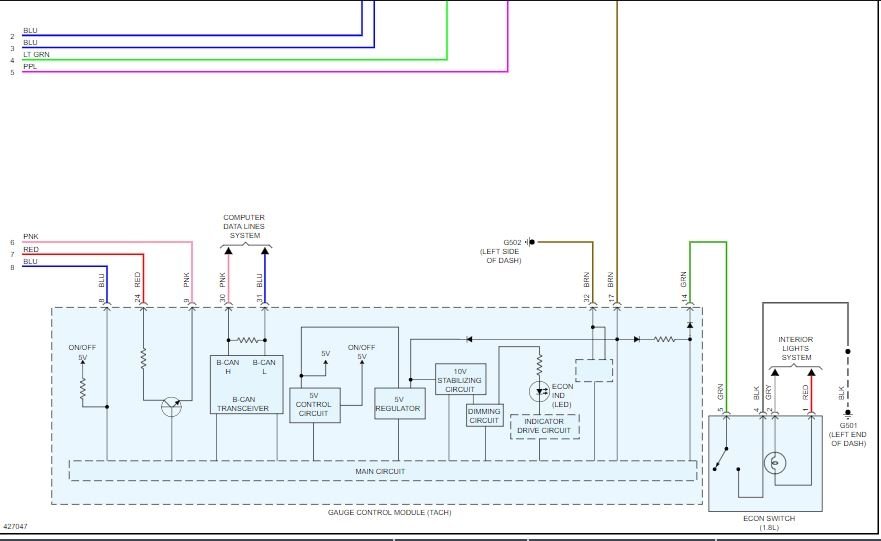Click the GAUGE CONTROL MODULE (TACH) caption
881x541 pixels.
click(389, 512)
